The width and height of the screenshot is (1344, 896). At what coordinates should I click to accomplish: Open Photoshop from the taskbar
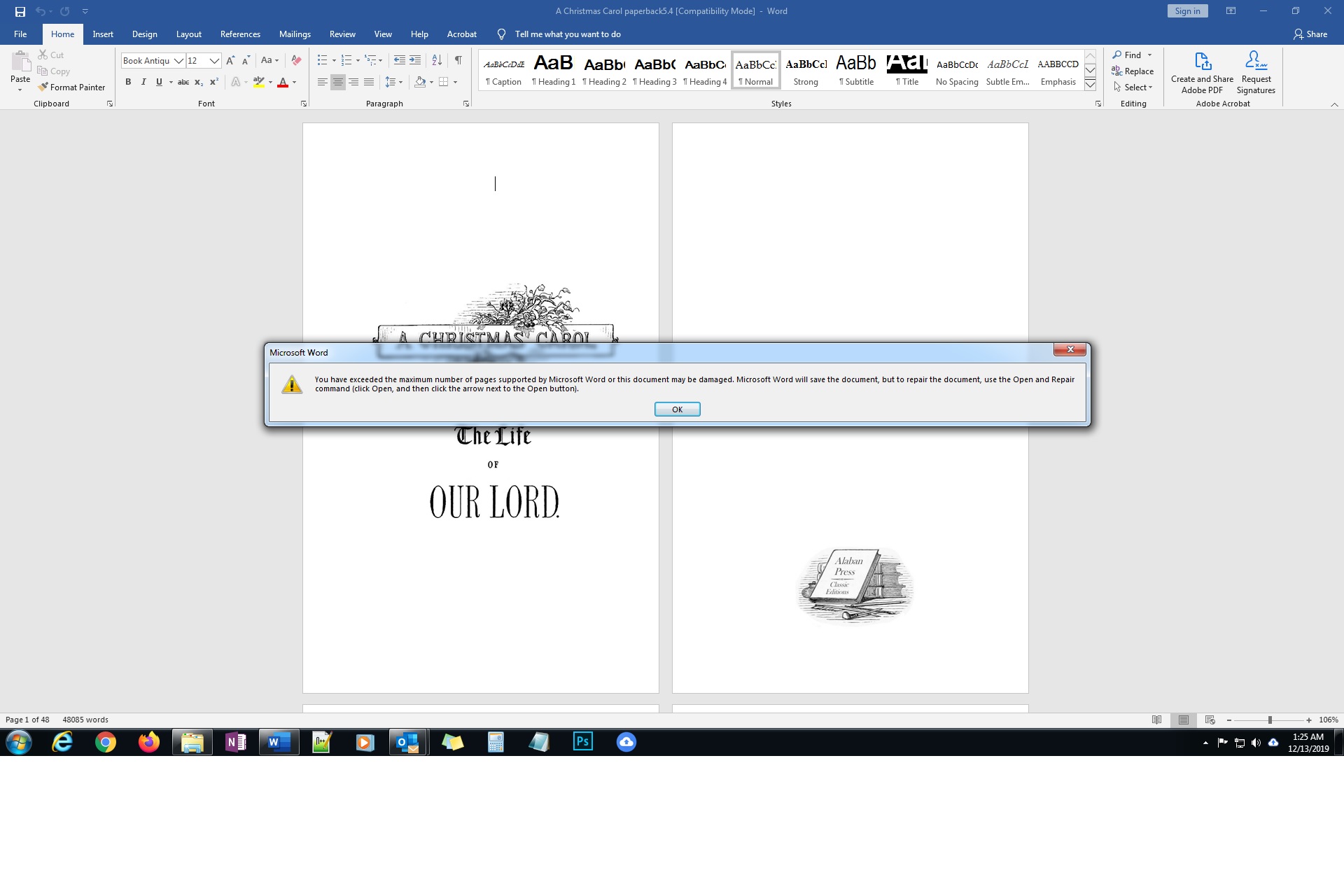582,741
